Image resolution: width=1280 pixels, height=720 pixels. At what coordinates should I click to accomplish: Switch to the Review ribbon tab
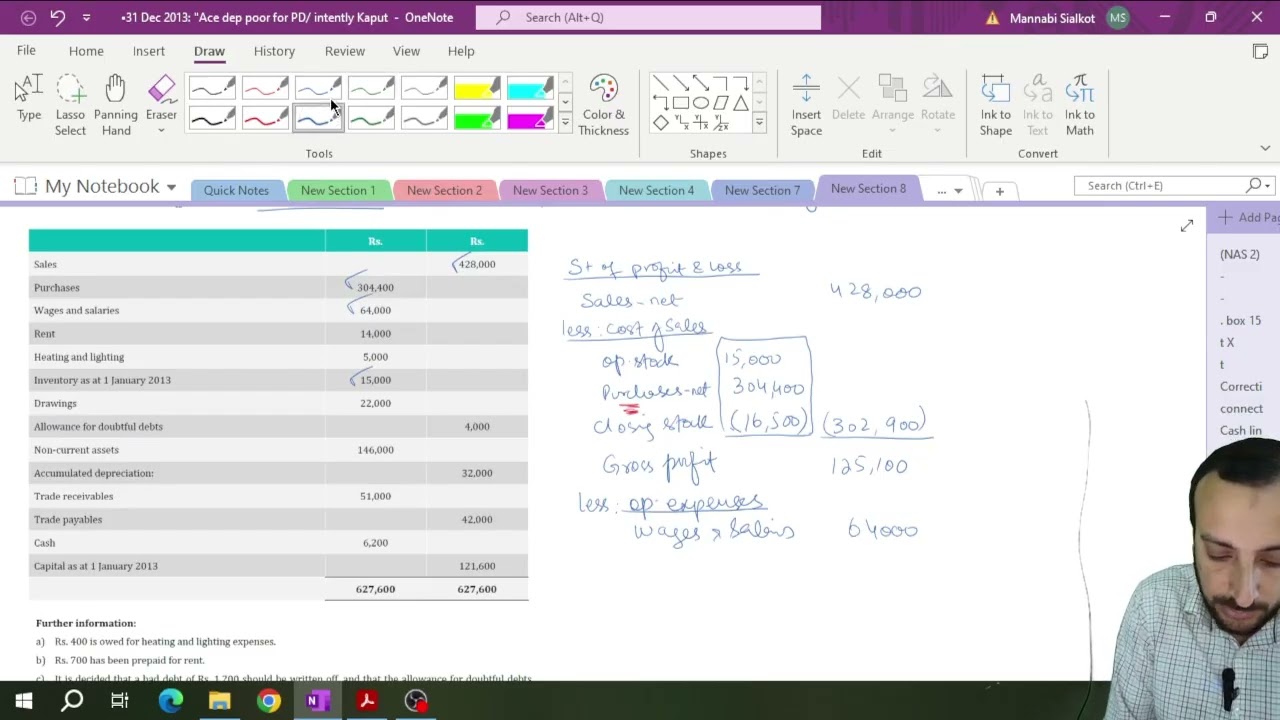tap(345, 51)
